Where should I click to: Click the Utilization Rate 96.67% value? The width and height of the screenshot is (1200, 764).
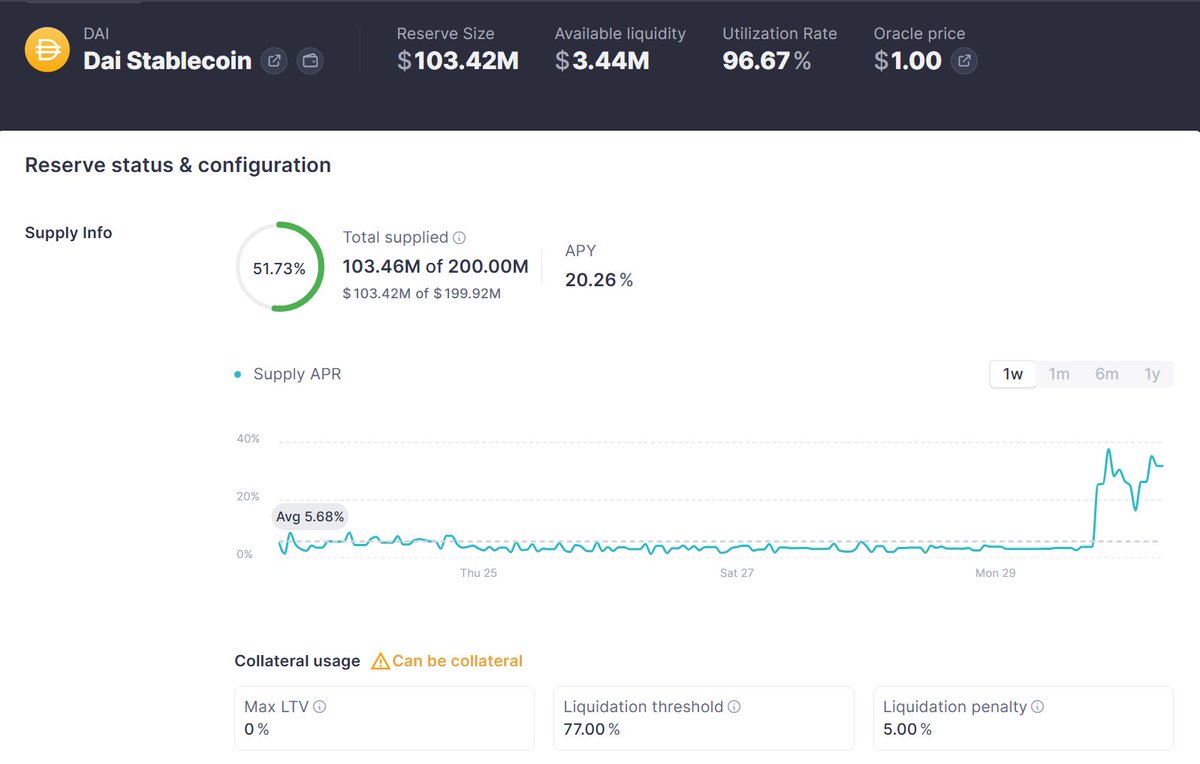click(767, 61)
